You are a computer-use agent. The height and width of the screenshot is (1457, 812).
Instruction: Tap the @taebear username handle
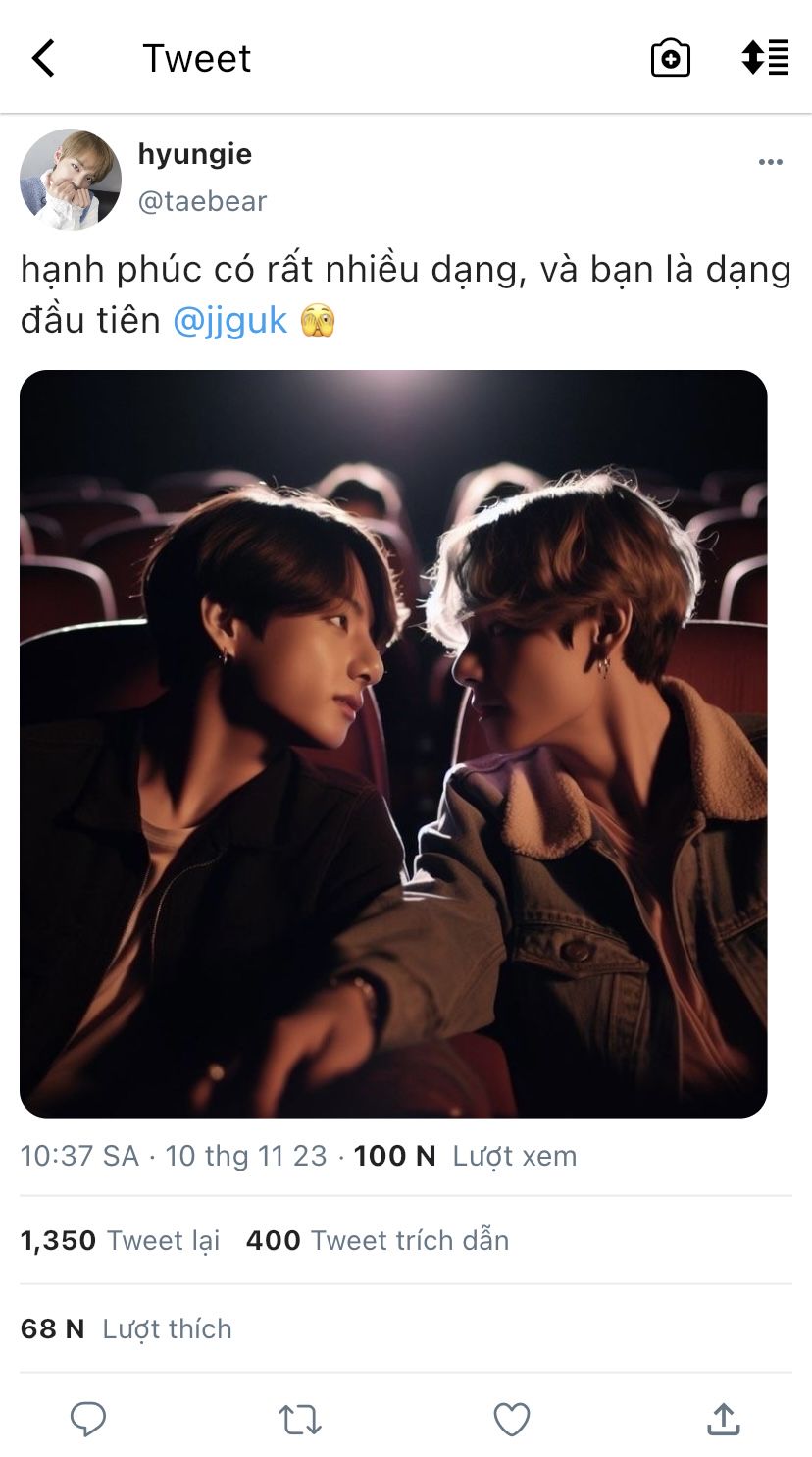point(202,201)
